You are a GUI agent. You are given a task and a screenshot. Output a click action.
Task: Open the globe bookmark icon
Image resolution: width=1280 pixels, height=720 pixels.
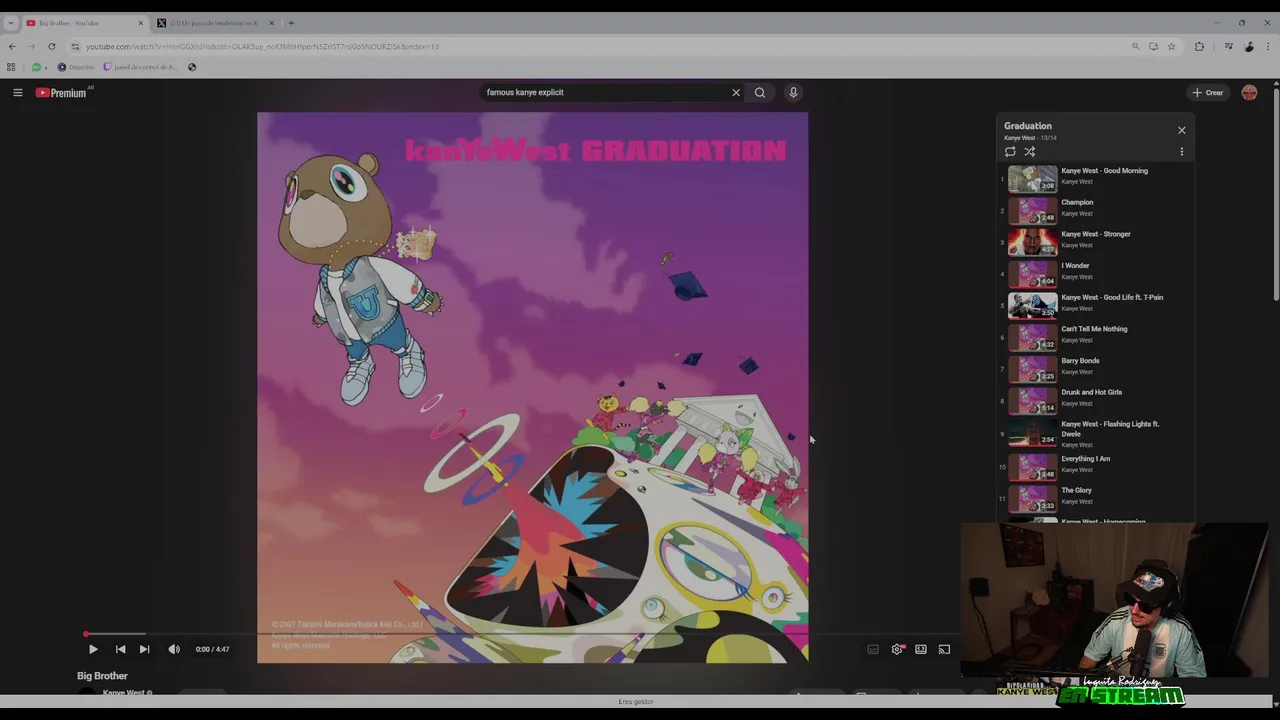coord(192,67)
